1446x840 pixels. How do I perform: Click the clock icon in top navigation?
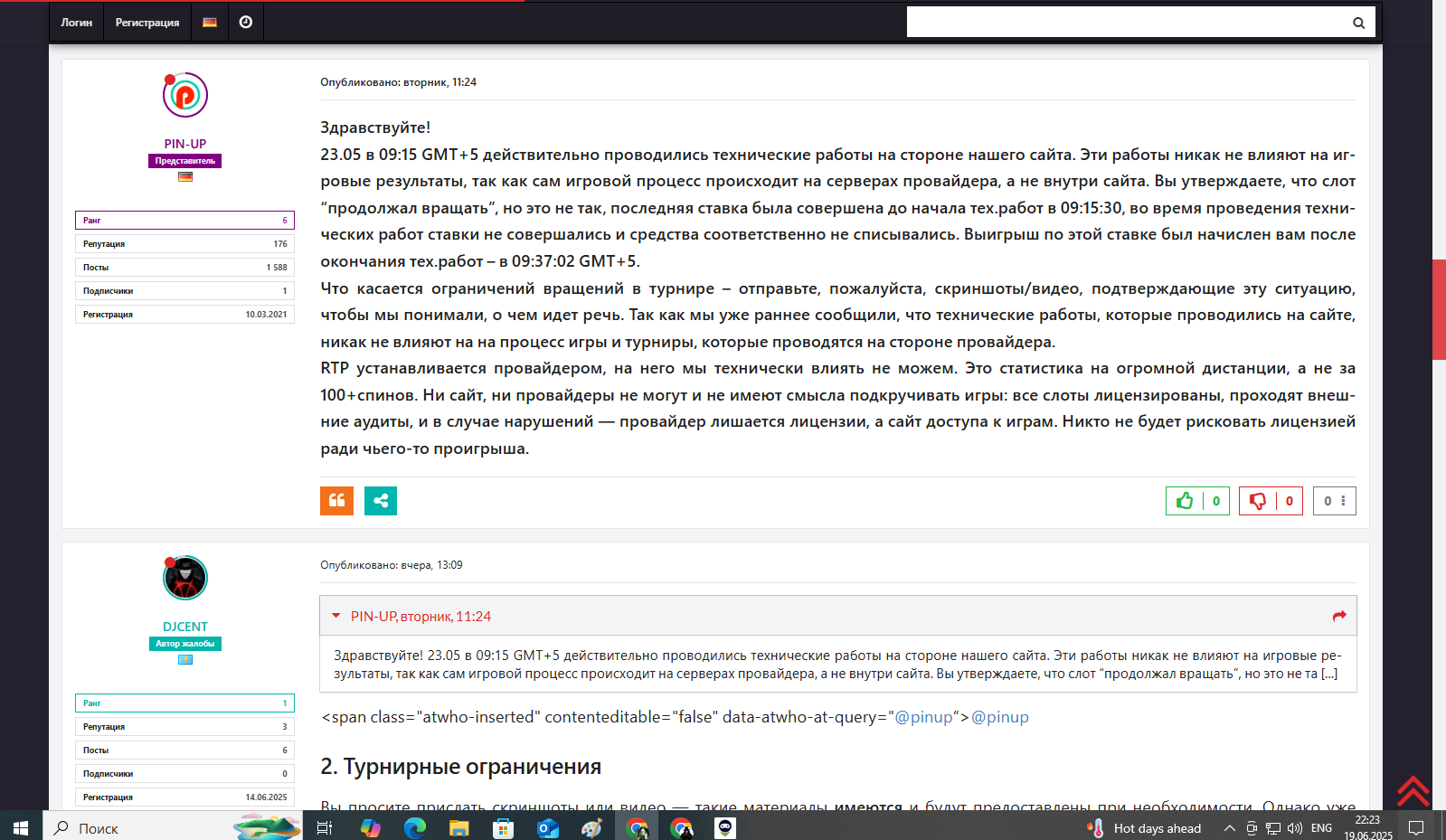pyautogui.click(x=246, y=22)
